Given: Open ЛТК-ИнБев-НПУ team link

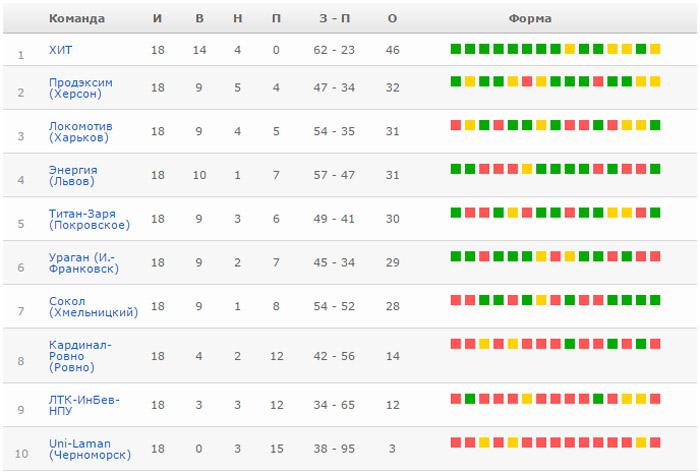Looking at the screenshot, I should coord(84,405).
